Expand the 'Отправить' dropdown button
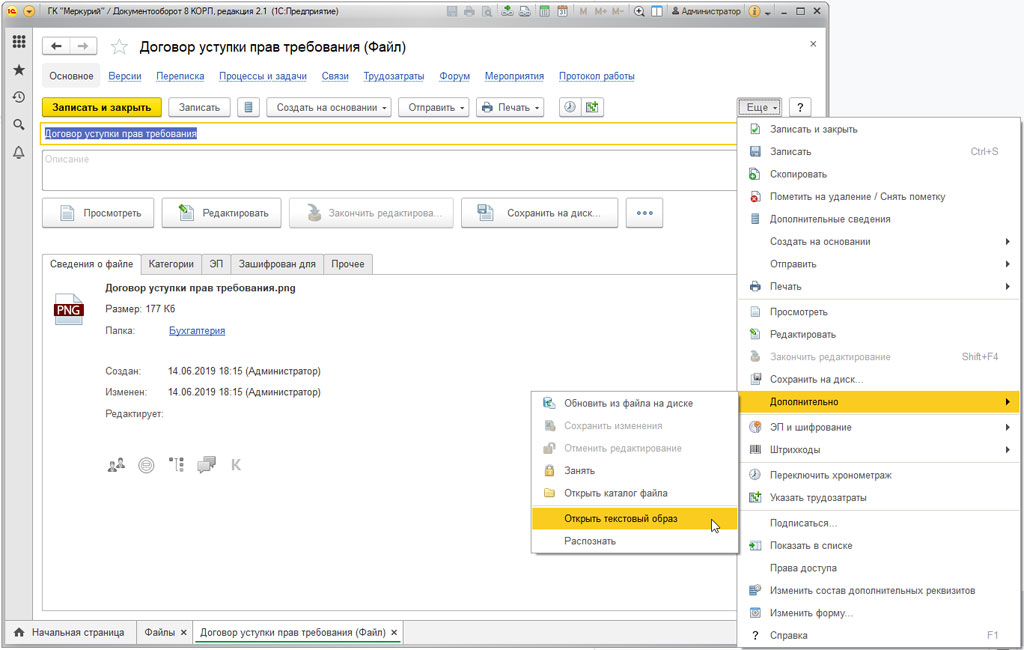The width and height of the screenshot is (1024, 650). click(434, 107)
